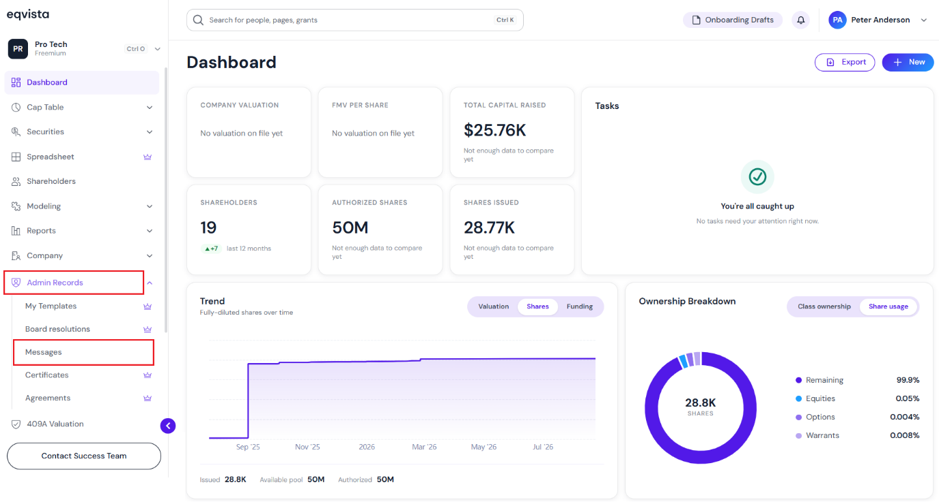Expand the Cap Table menu chevron
Screen dimensions: 939x504
pyautogui.click(x=149, y=107)
